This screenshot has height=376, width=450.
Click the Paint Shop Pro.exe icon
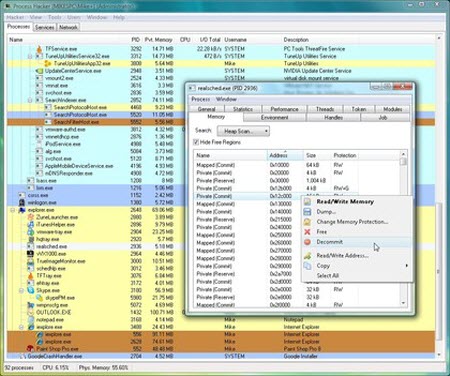coord(31,349)
